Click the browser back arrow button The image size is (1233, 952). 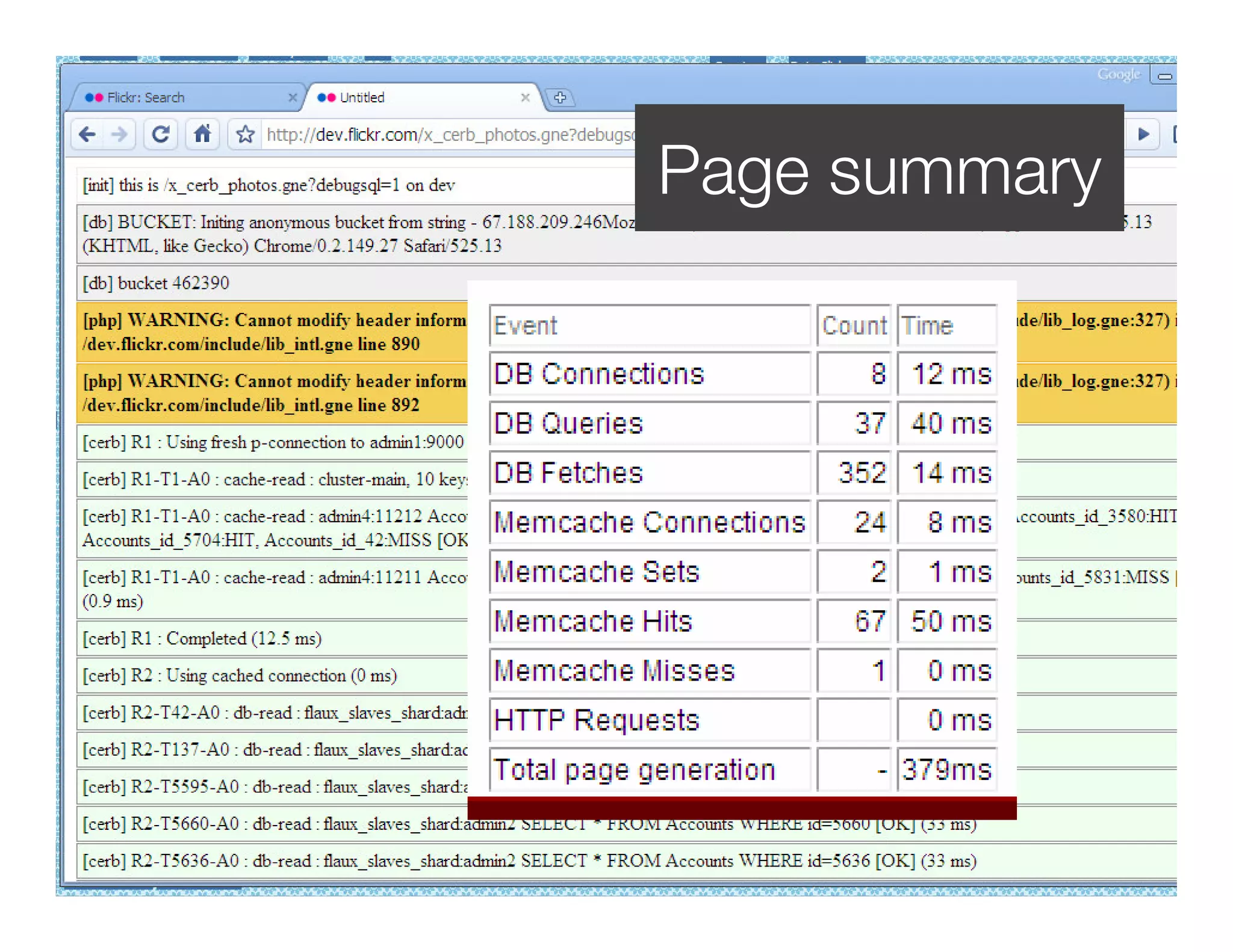(88, 134)
